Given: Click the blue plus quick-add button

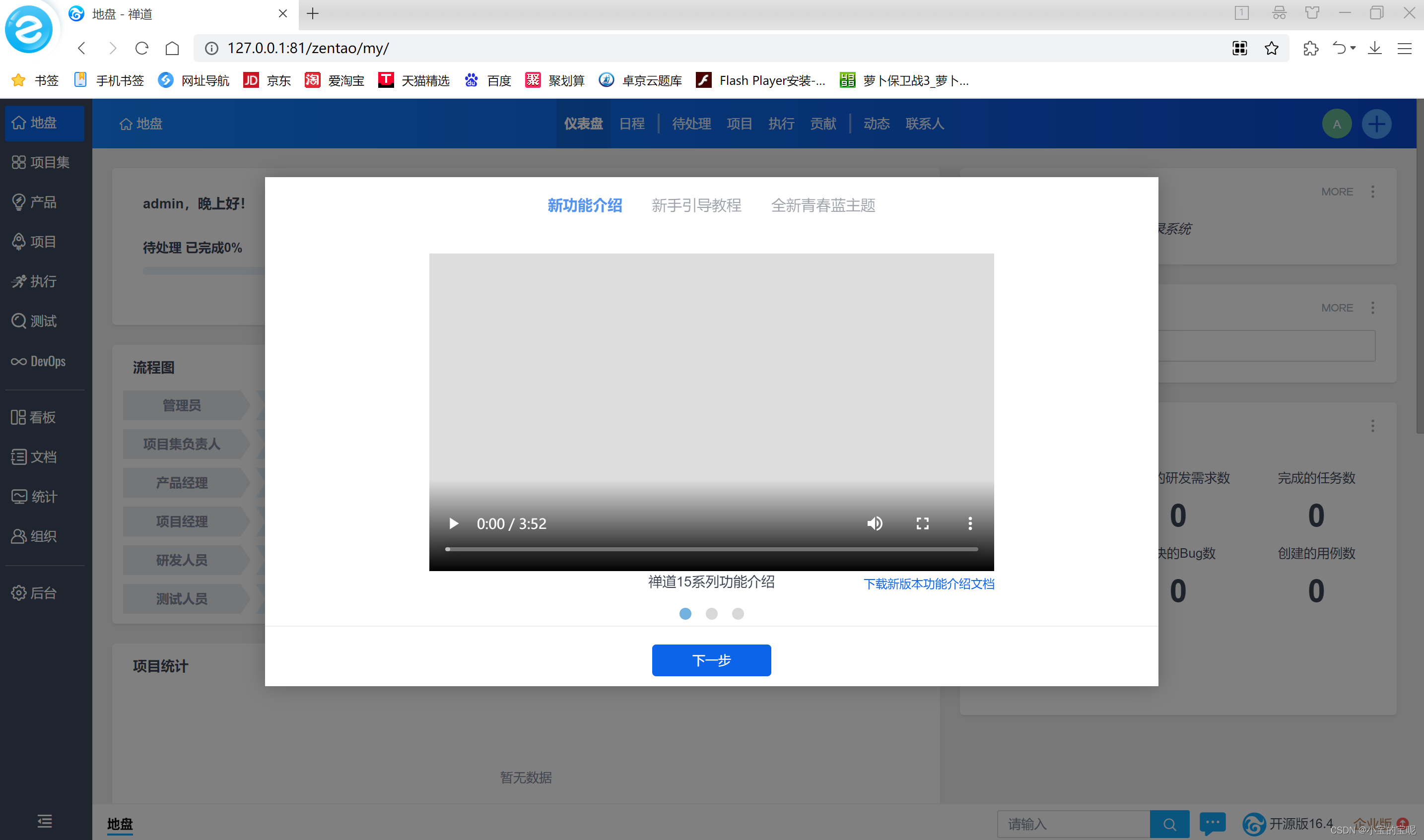Looking at the screenshot, I should coord(1376,124).
